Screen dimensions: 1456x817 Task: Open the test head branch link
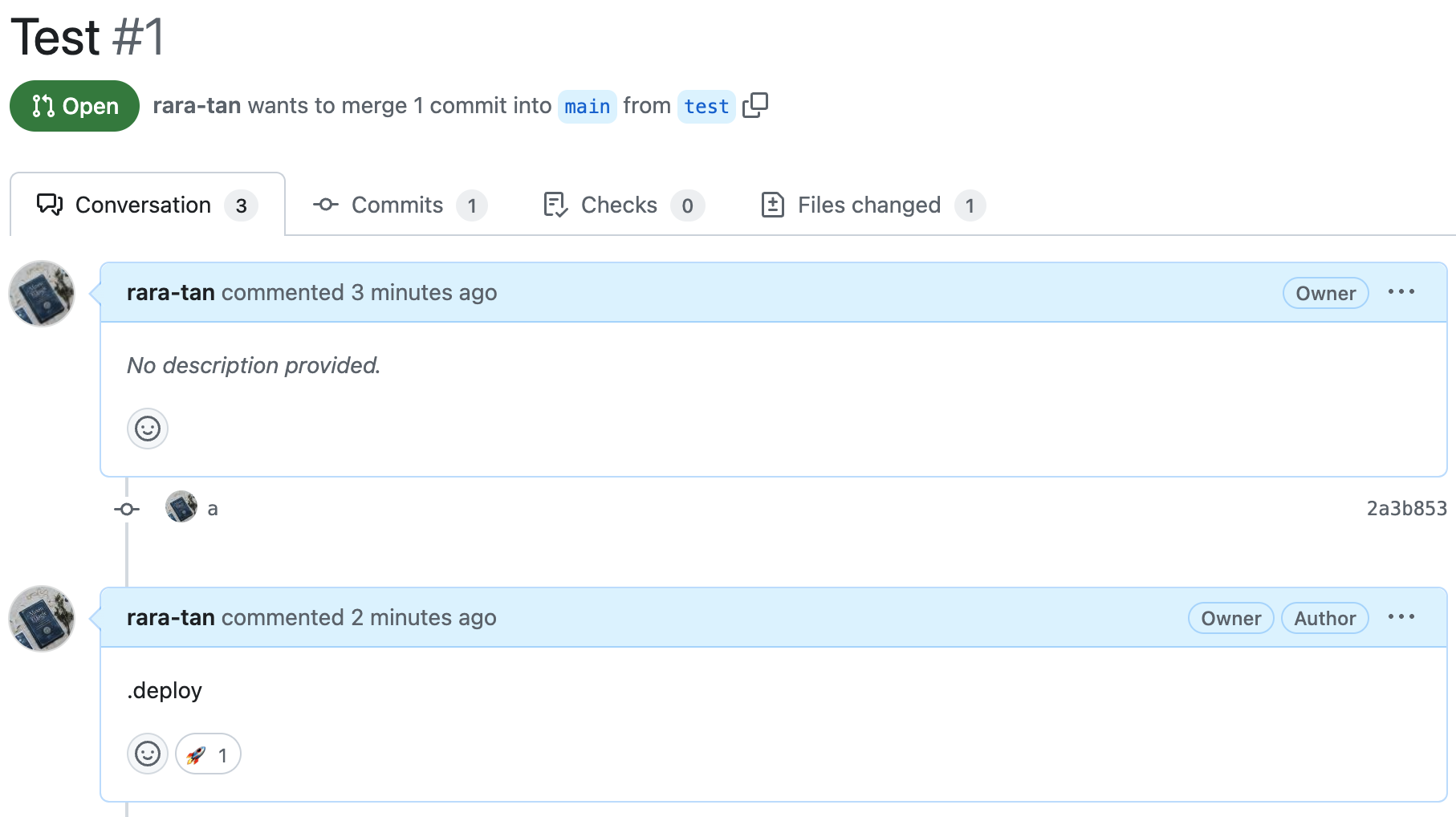[x=706, y=107]
